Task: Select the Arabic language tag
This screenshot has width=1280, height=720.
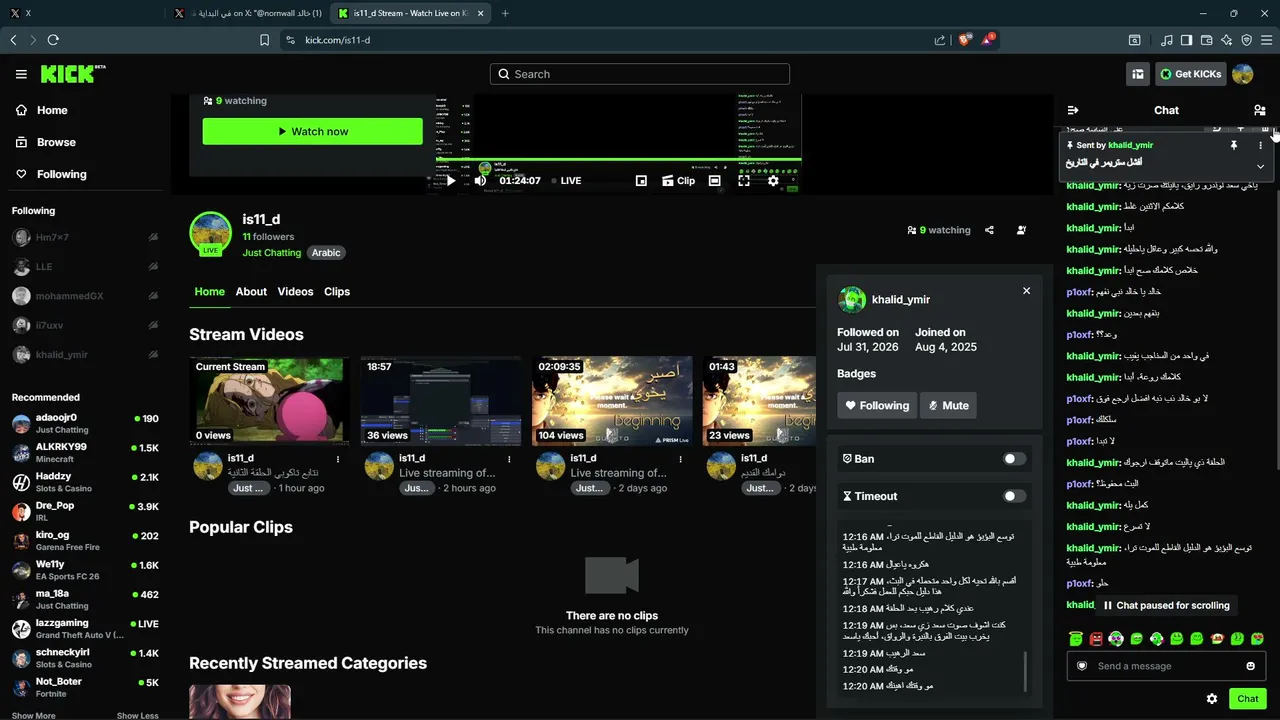Action: [326, 253]
